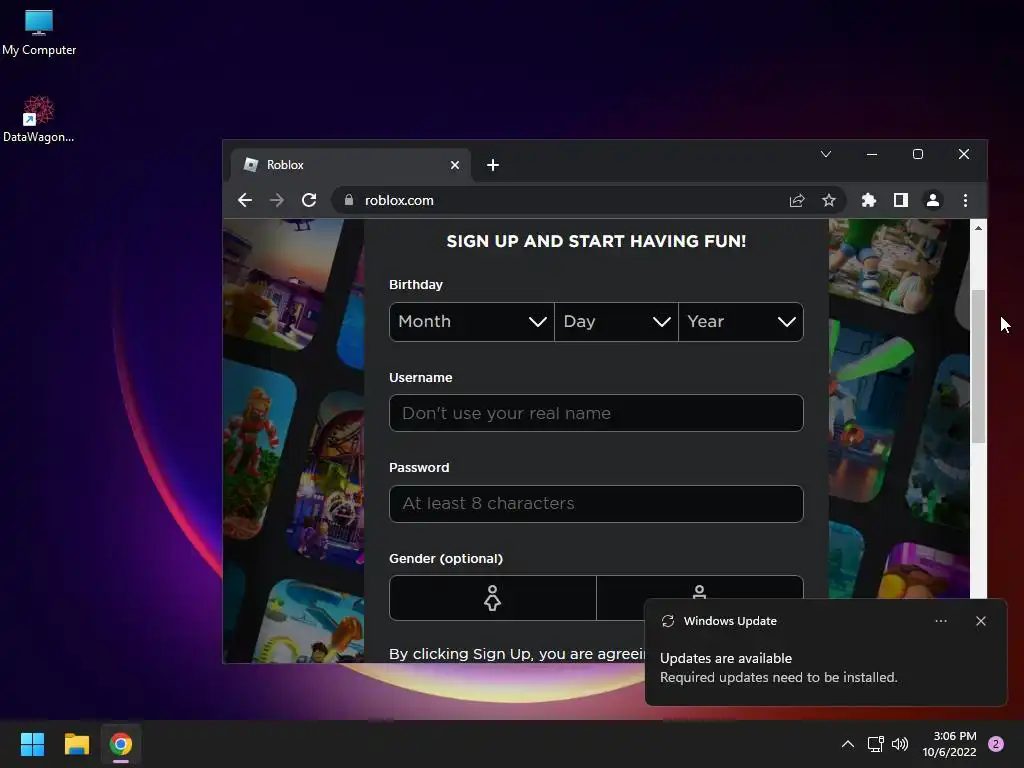Toggle Chrome side panel icon
This screenshot has width=1024, height=768.
pos(901,200)
